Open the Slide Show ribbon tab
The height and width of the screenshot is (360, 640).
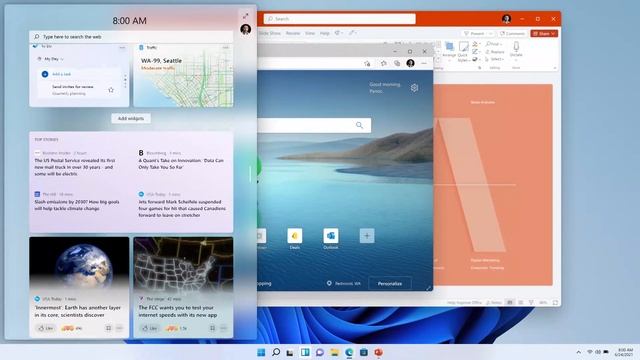point(270,33)
